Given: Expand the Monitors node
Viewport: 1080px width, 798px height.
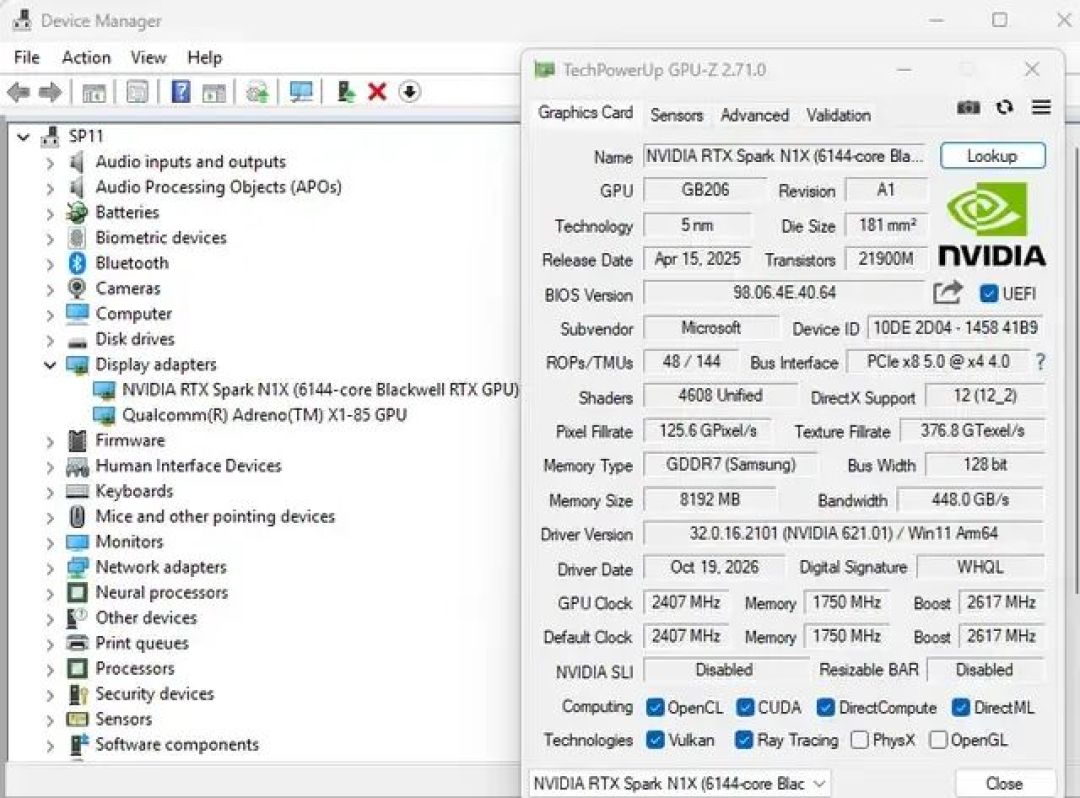Looking at the screenshot, I should pos(50,543).
